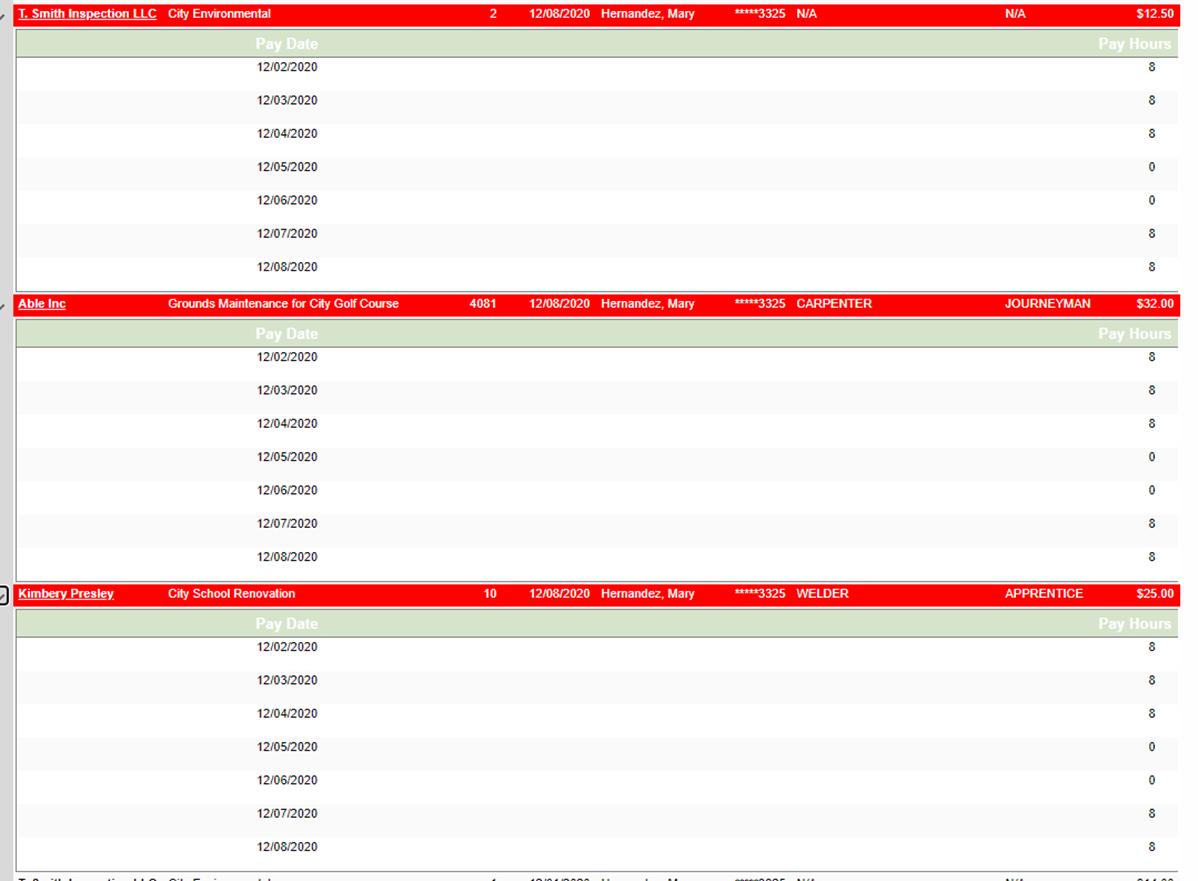Select the 12/02/2020 pay date under T. Smith Inspection

[x=287, y=67]
